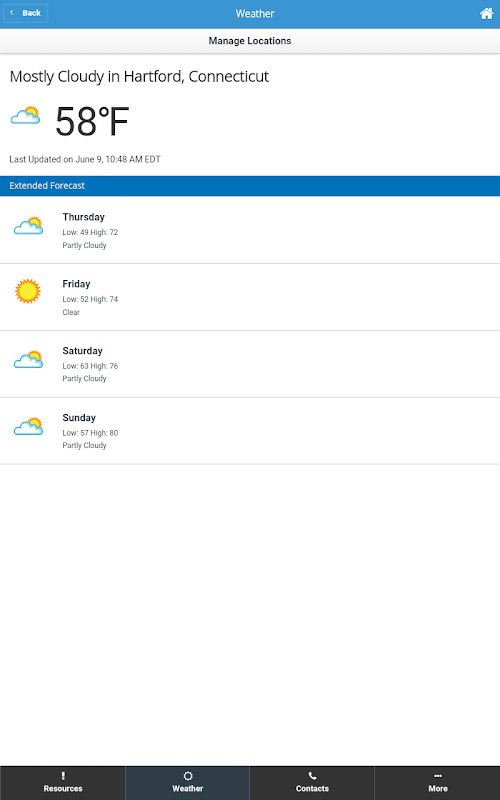This screenshot has width=500, height=800.
Task: Switch to the Weather tab
Action: [x=187, y=783]
